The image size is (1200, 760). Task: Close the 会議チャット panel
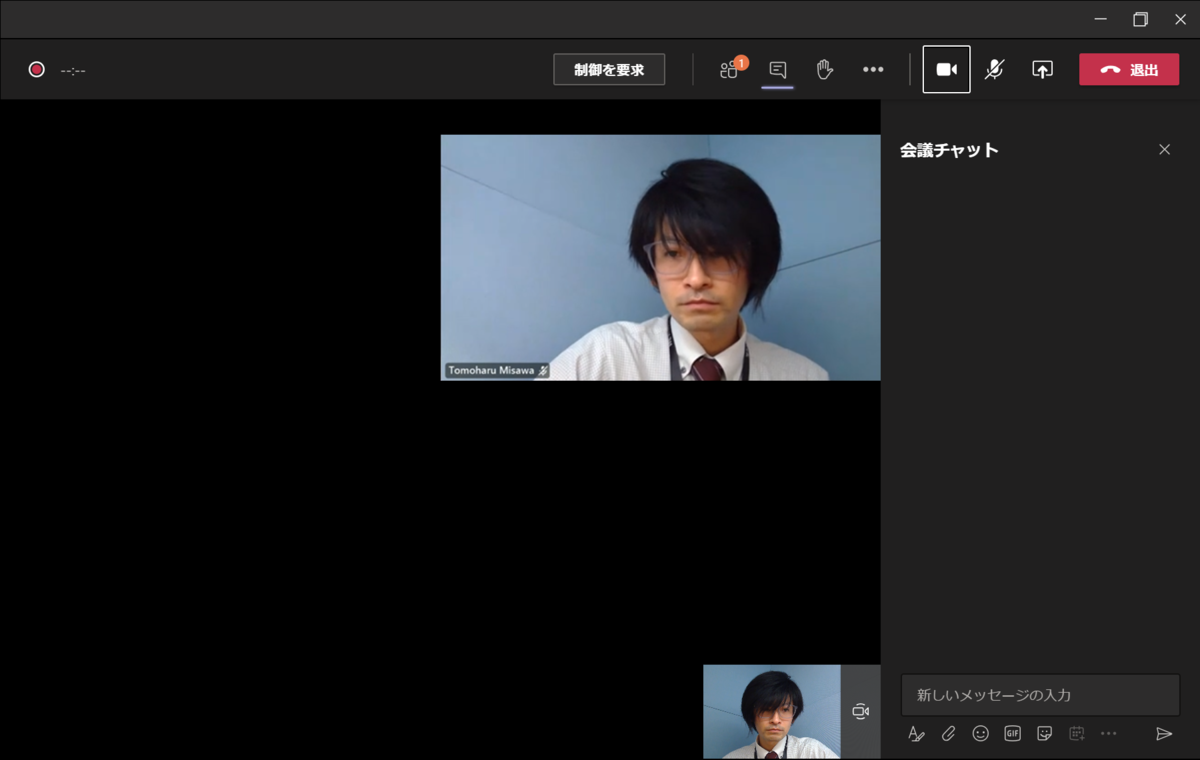tap(1164, 149)
